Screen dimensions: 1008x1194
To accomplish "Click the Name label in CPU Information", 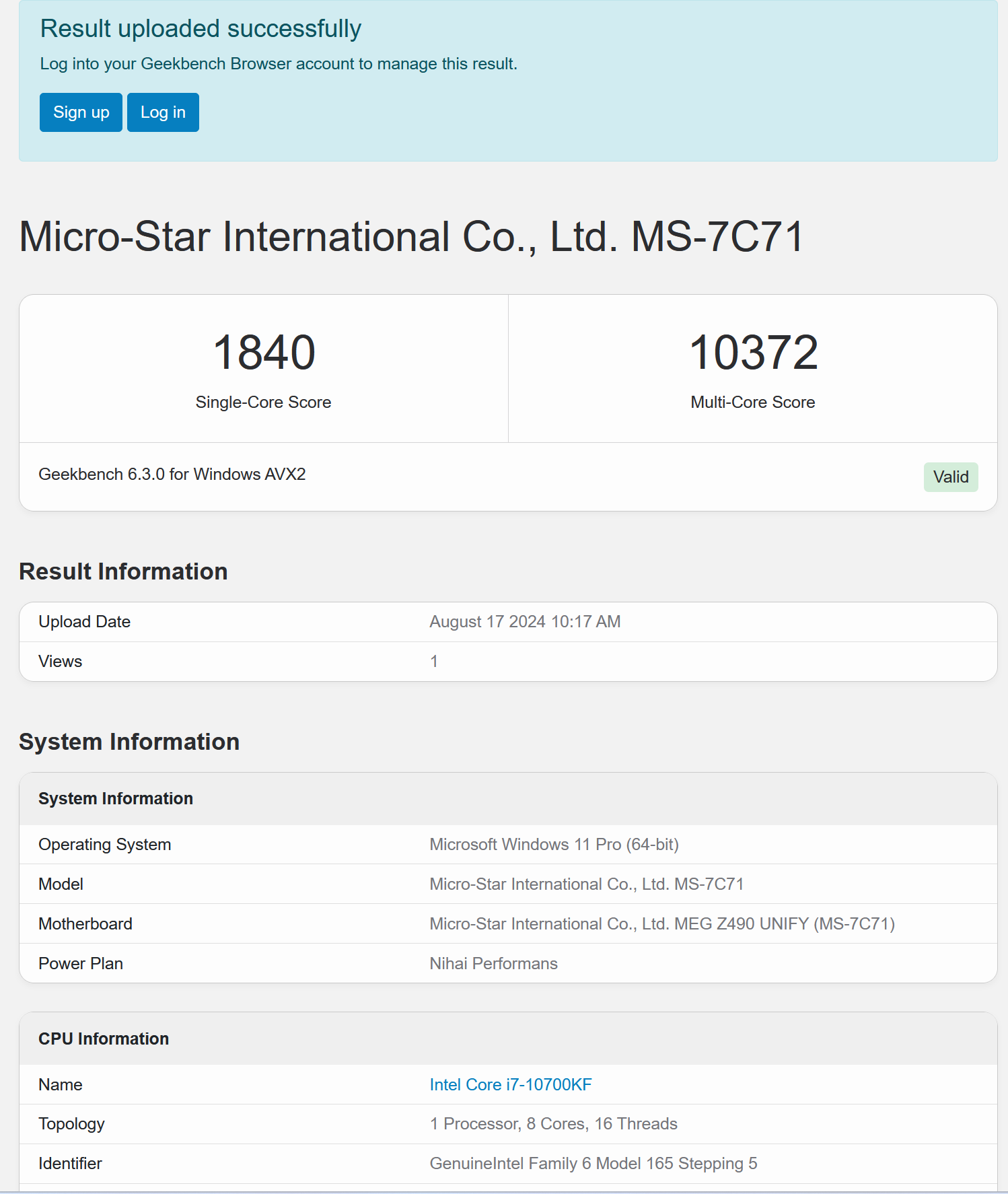I will click(x=60, y=1084).
